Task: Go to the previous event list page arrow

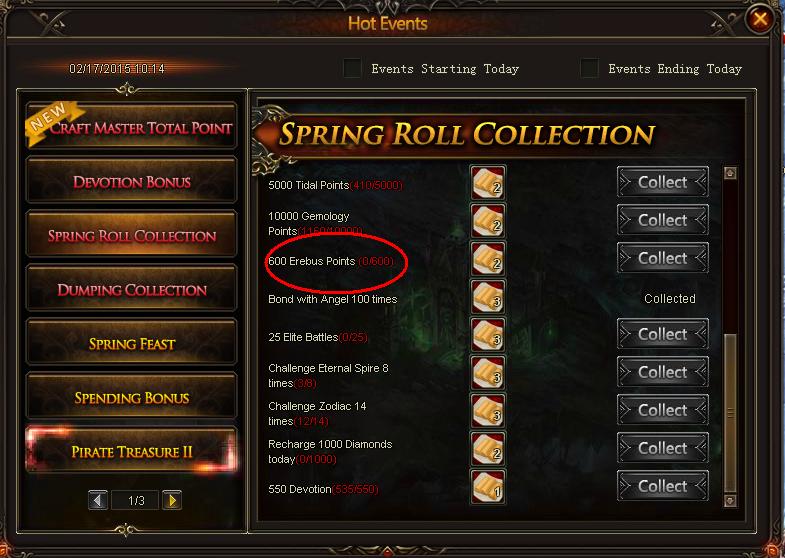Action: 98,500
